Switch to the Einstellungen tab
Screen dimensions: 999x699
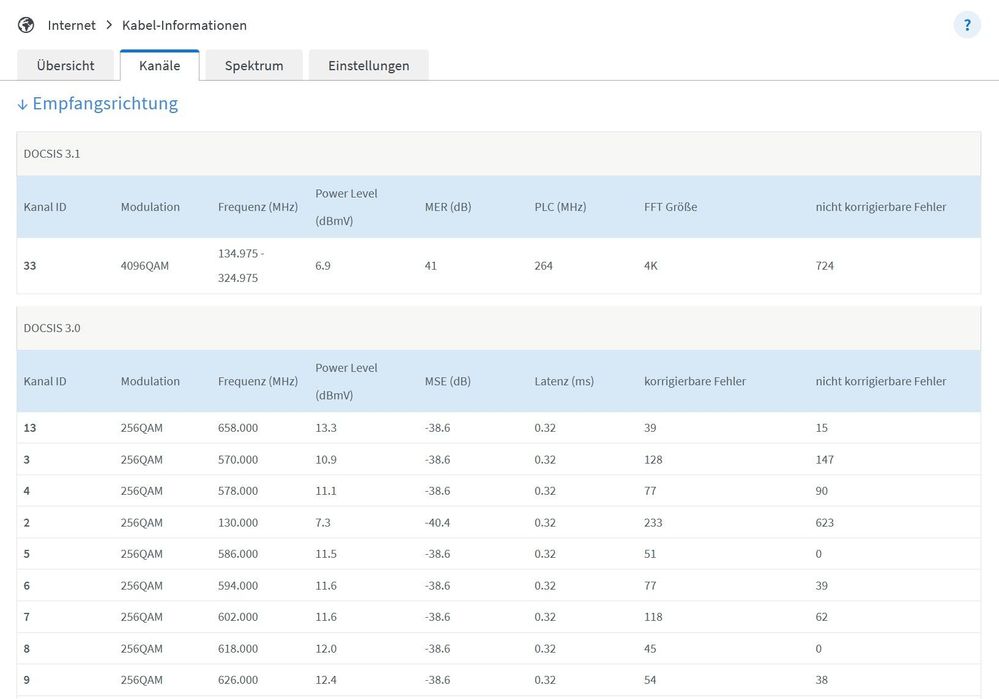(369, 64)
